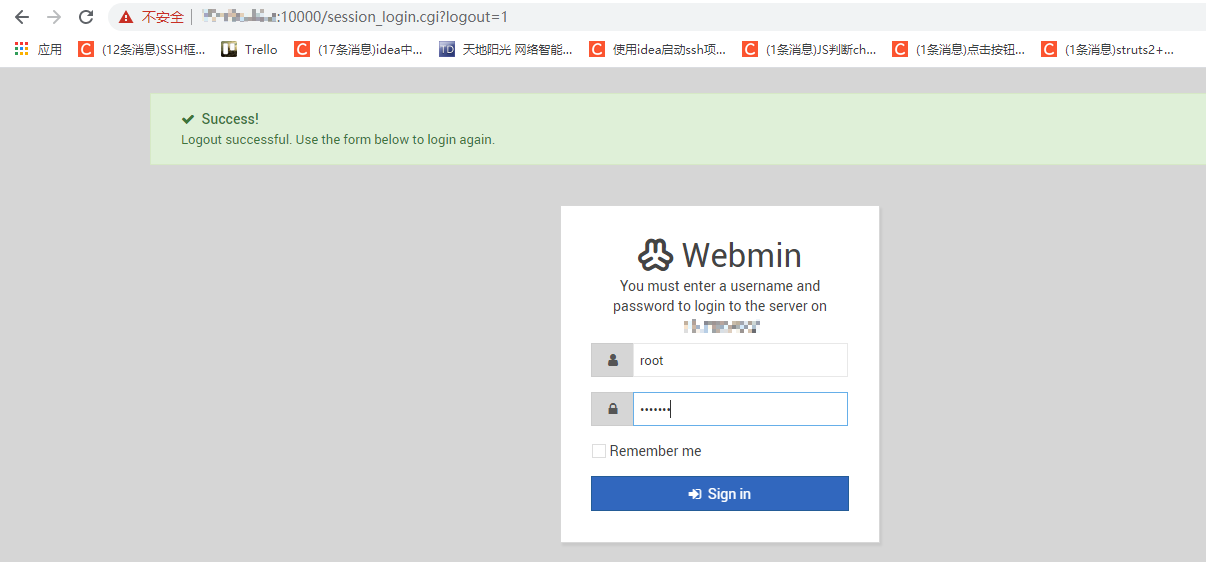The image size is (1206, 562).
Task: Click the Success checkmark icon in the alert
Action: point(188,119)
